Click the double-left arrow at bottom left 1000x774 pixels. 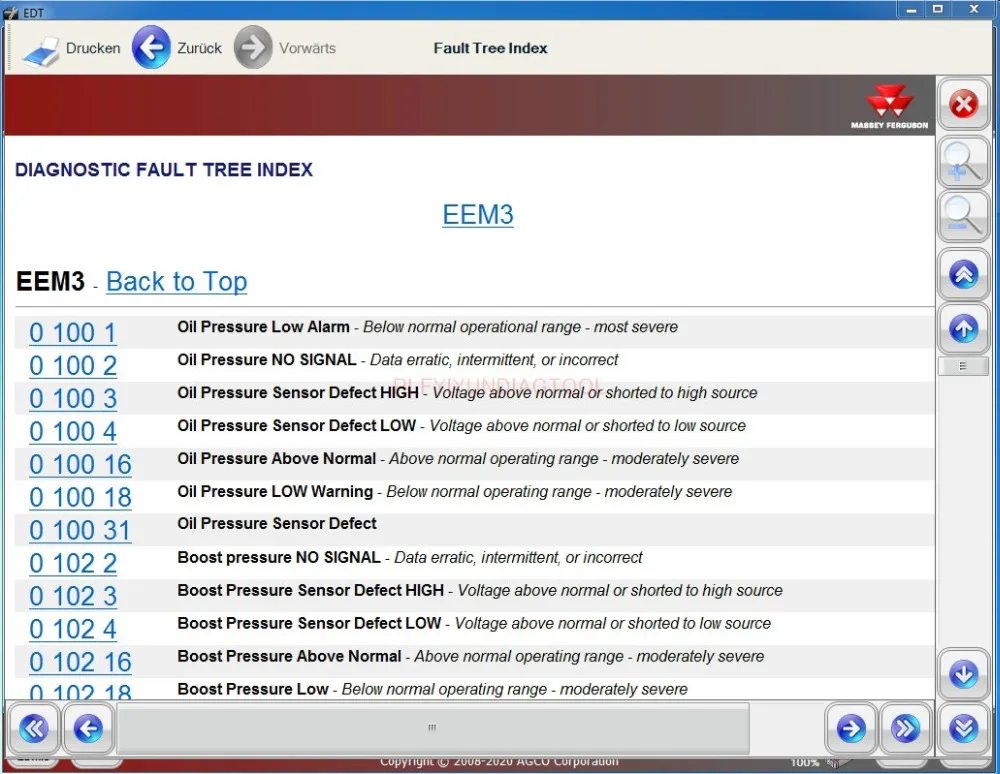[33, 730]
